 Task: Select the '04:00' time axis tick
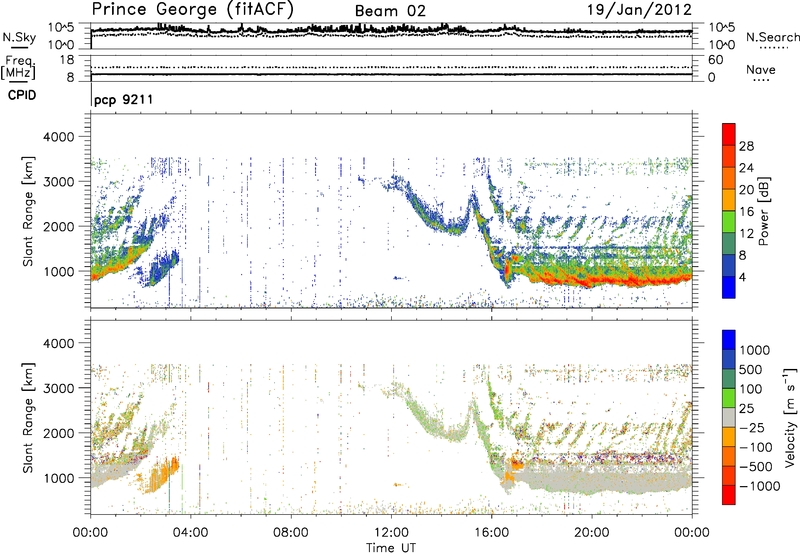tap(191, 533)
